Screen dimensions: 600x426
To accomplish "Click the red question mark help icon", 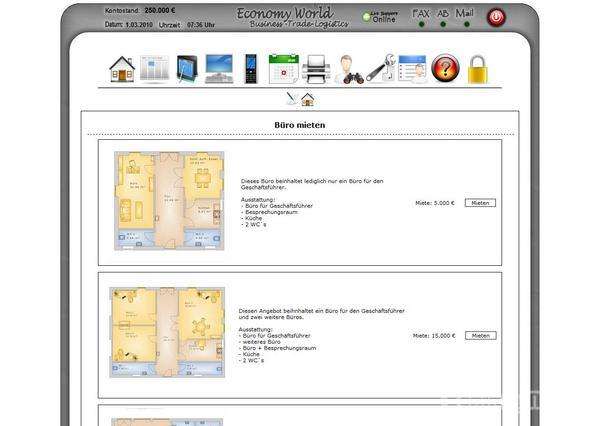I will point(445,70).
